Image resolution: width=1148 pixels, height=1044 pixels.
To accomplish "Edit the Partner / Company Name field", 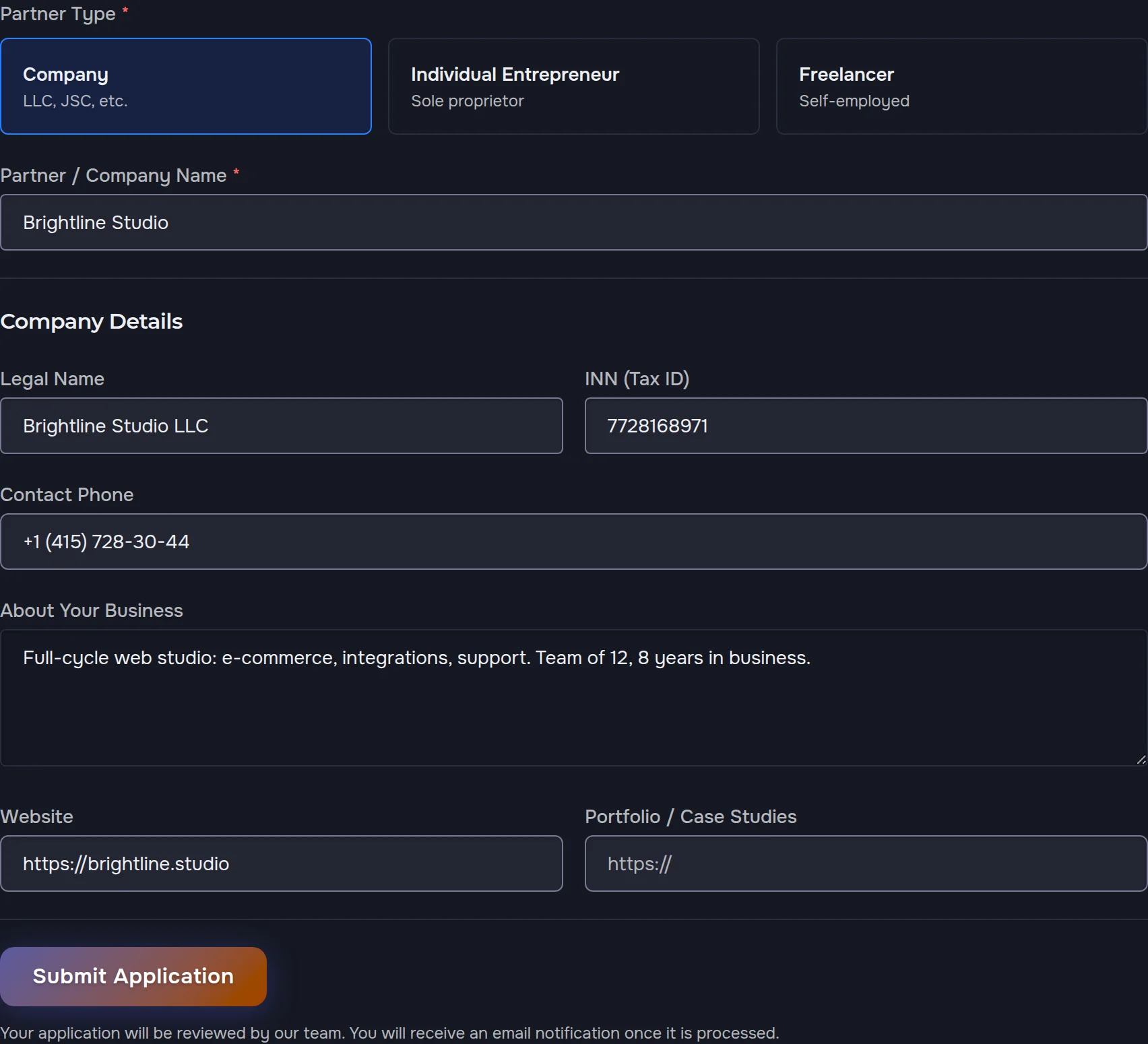I will tap(574, 222).
